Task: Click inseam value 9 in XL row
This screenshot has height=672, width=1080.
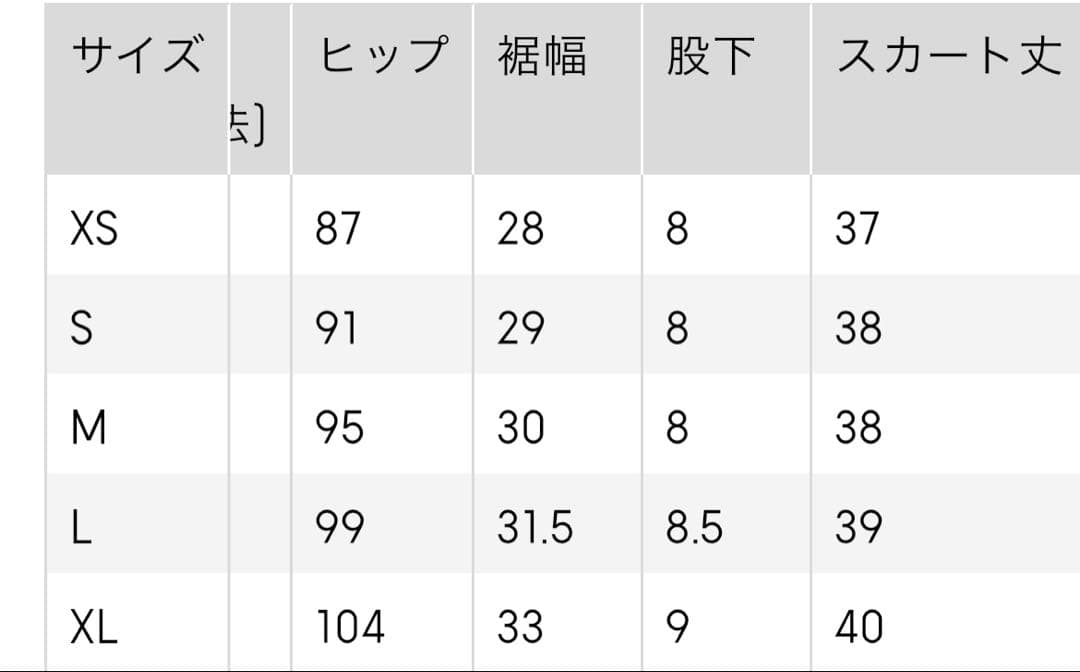Action: [677, 628]
